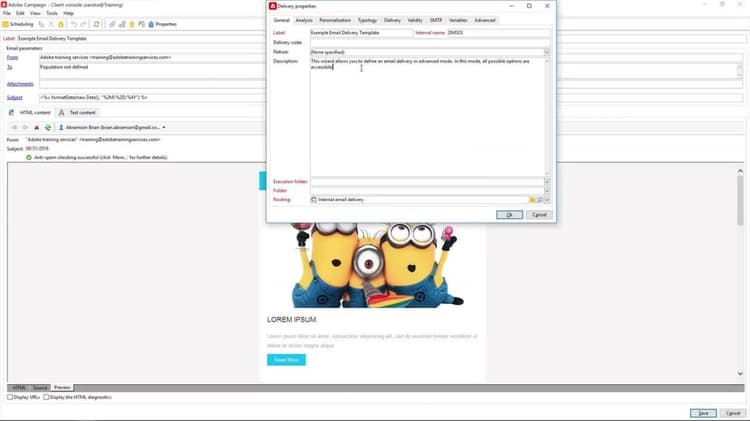The width and height of the screenshot is (750, 421).
Task: Click the magnifier icon in the Routing field
Action: (x=540, y=200)
